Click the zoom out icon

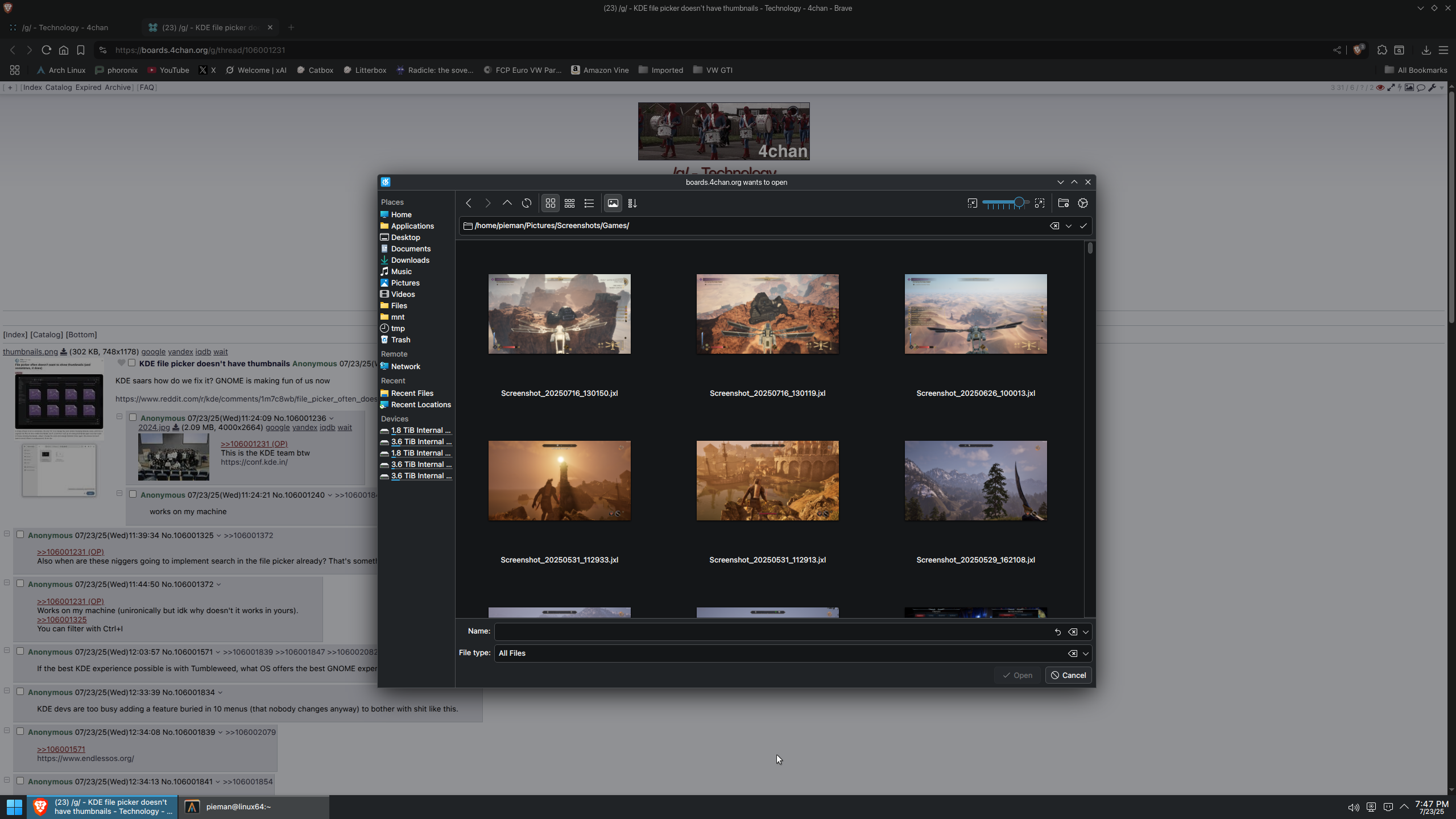click(973, 203)
